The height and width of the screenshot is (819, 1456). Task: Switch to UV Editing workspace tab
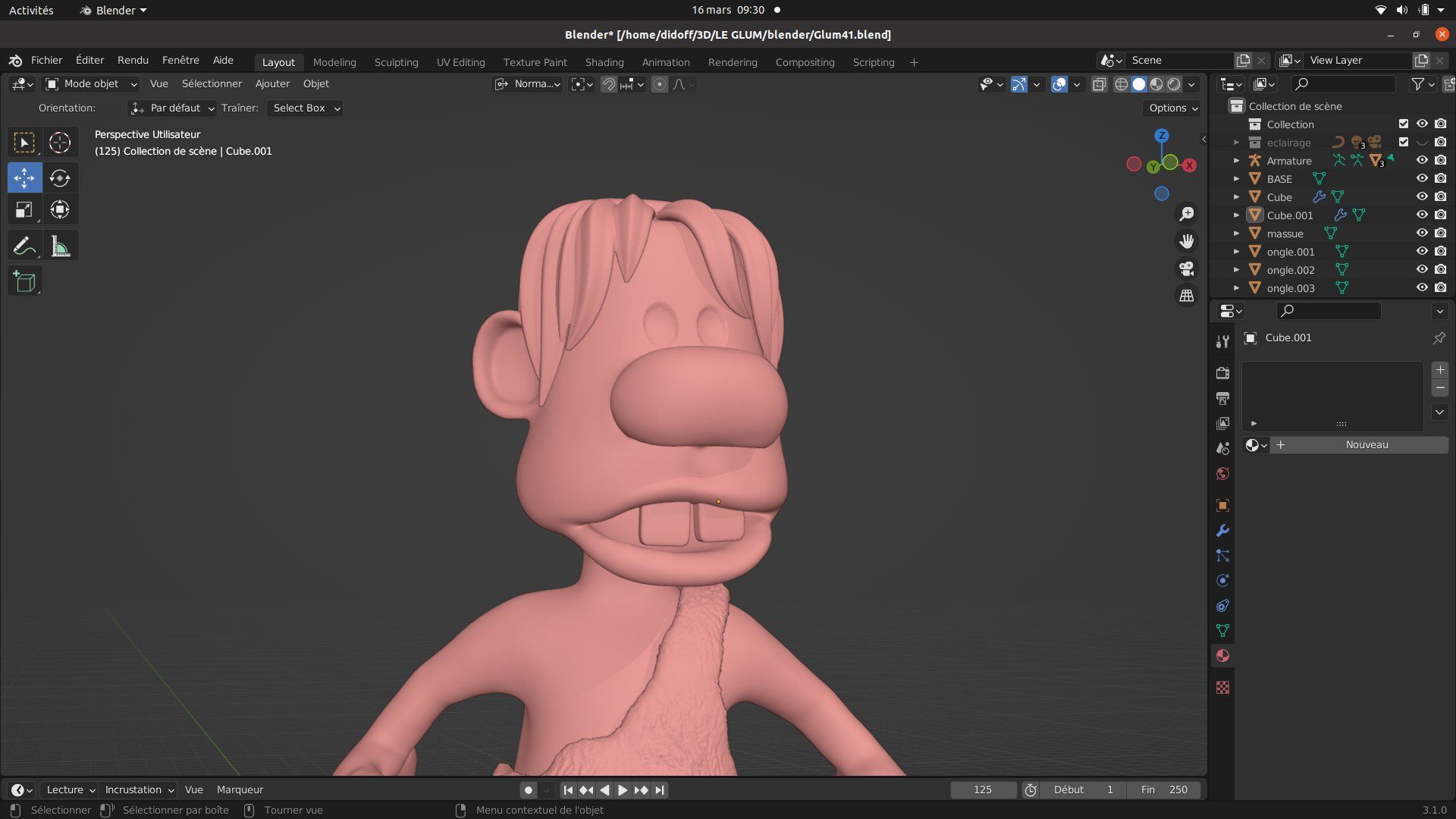pyautogui.click(x=460, y=62)
